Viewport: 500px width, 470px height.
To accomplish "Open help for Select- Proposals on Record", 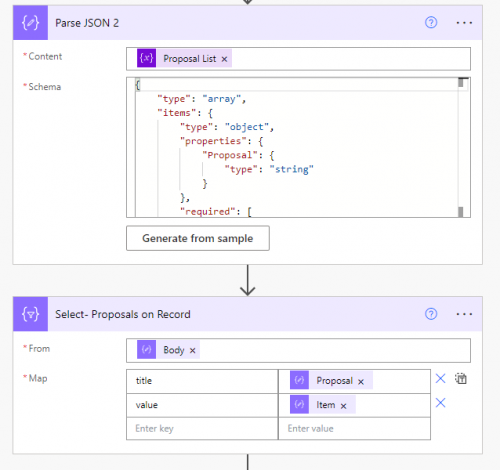I will 431,314.
